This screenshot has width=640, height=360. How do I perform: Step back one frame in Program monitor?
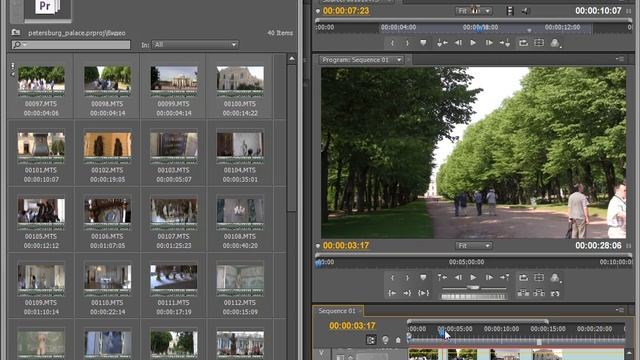[x=458, y=278]
